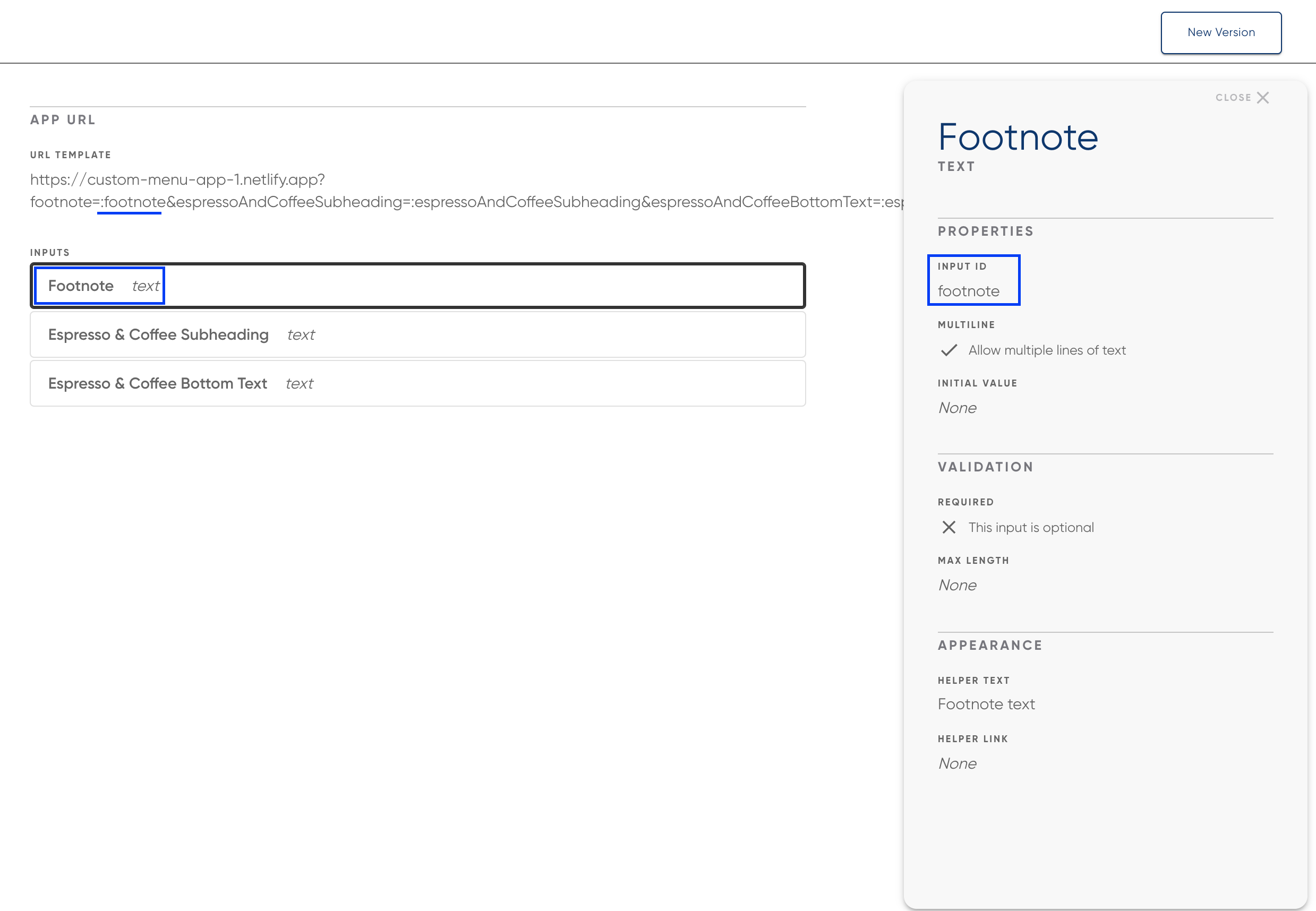Viewport: 1316px width, 911px height.
Task: Click the Properties section header
Action: pos(986,231)
